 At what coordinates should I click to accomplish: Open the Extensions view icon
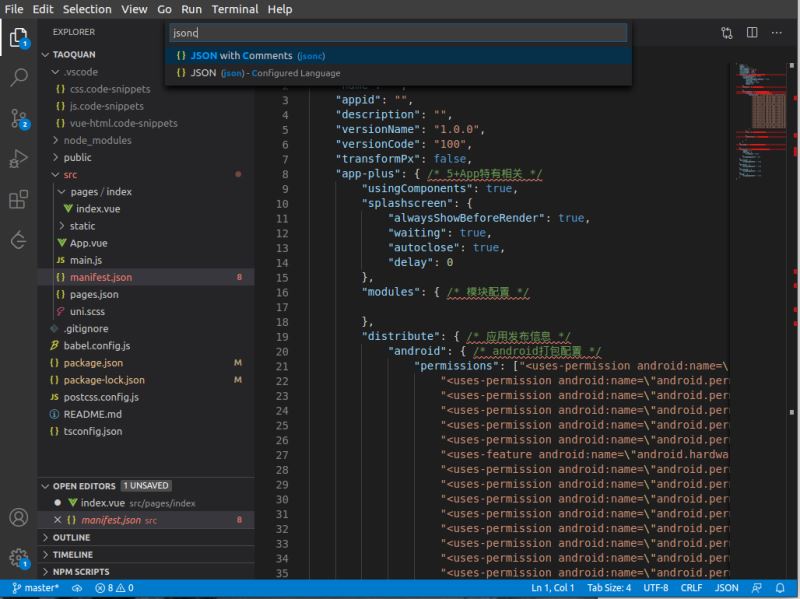[x=19, y=199]
